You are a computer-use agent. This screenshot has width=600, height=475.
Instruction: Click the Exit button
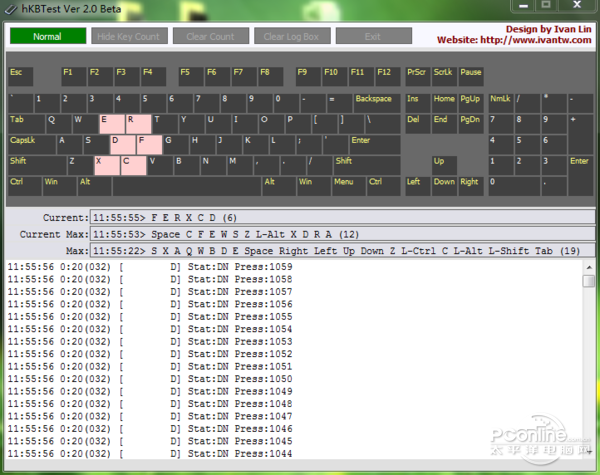(x=373, y=36)
